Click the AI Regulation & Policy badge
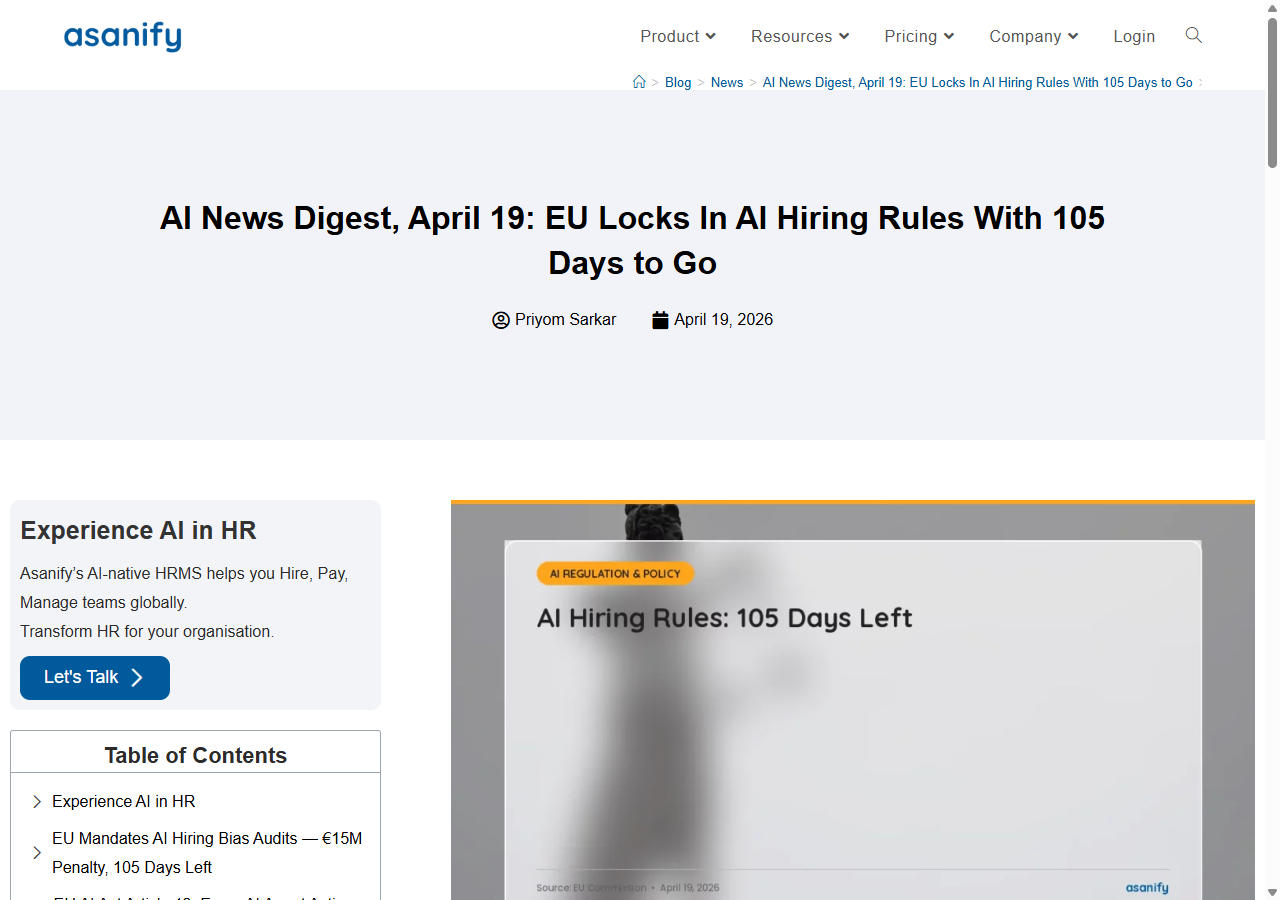Image resolution: width=1280 pixels, height=900 pixels. click(615, 574)
